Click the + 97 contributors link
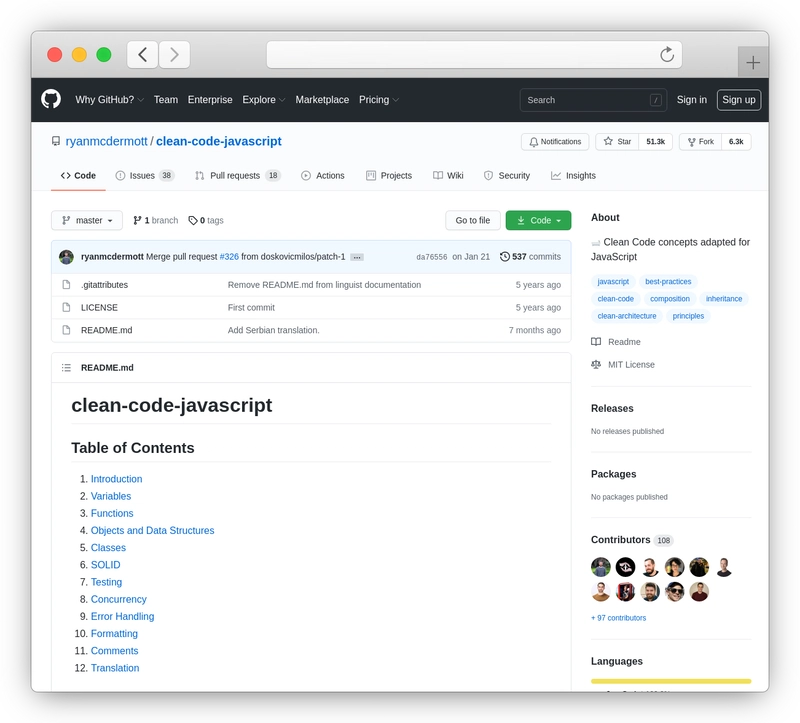The width and height of the screenshot is (800, 723). click(618, 618)
